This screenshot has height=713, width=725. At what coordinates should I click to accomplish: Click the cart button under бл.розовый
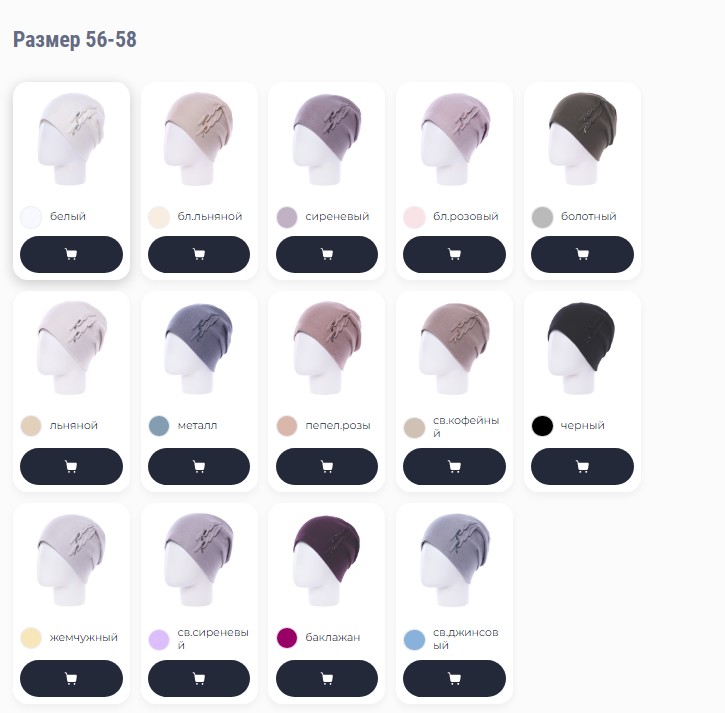click(455, 254)
